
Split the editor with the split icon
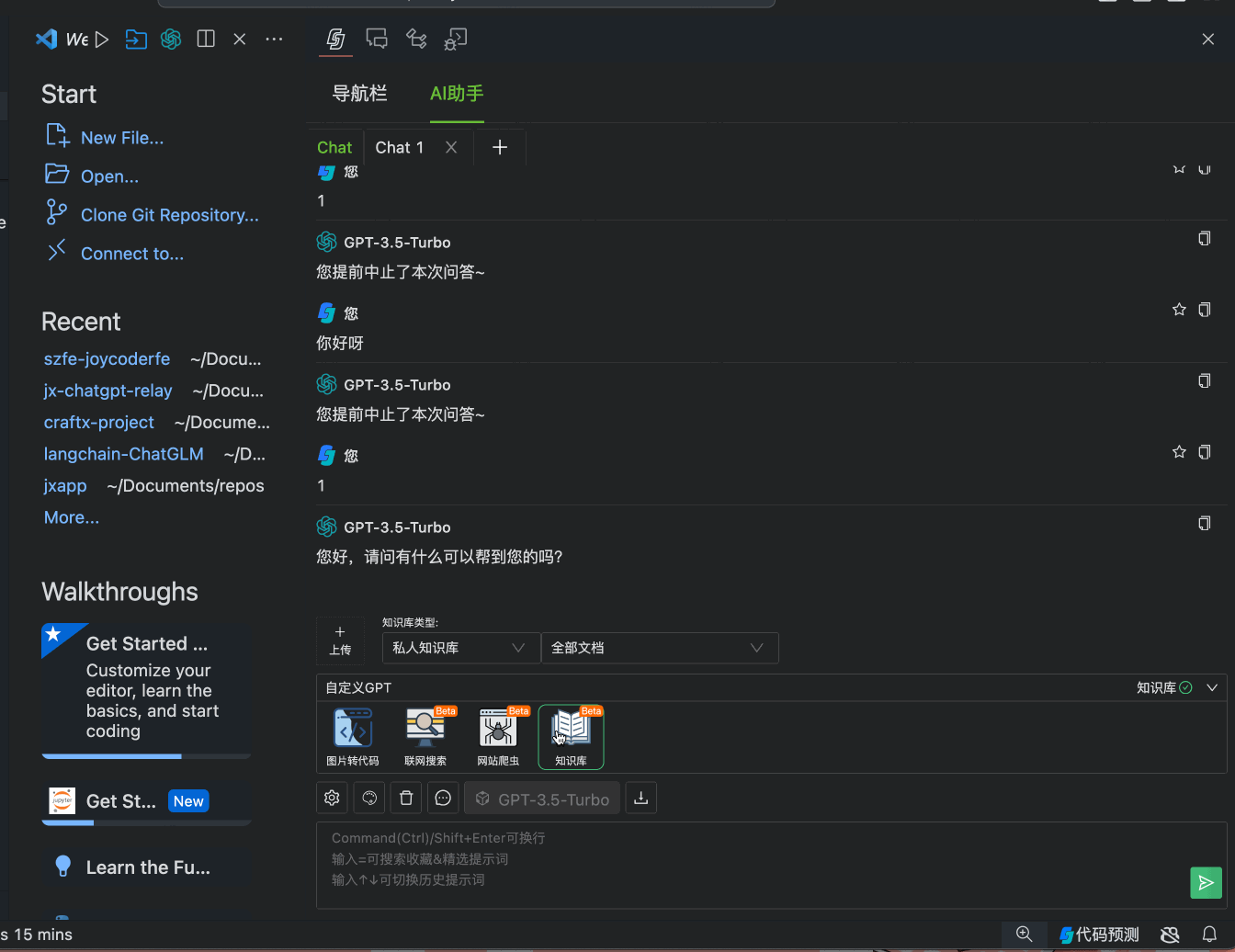coord(206,39)
